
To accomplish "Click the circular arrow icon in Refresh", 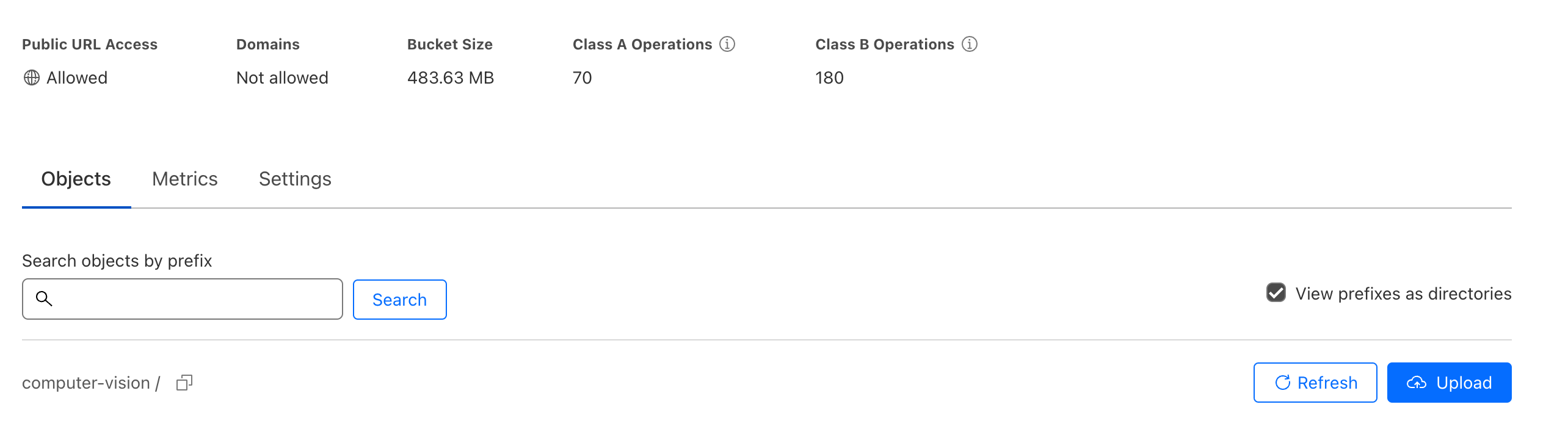I will click(x=1282, y=383).
